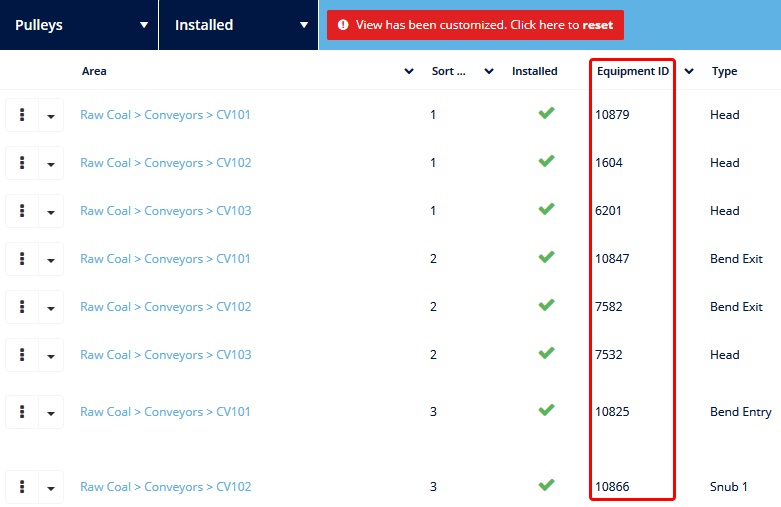This screenshot has width=781, height=507.
Task: Reset the customized view via red banner
Action: pyautogui.click(x=475, y=25)
